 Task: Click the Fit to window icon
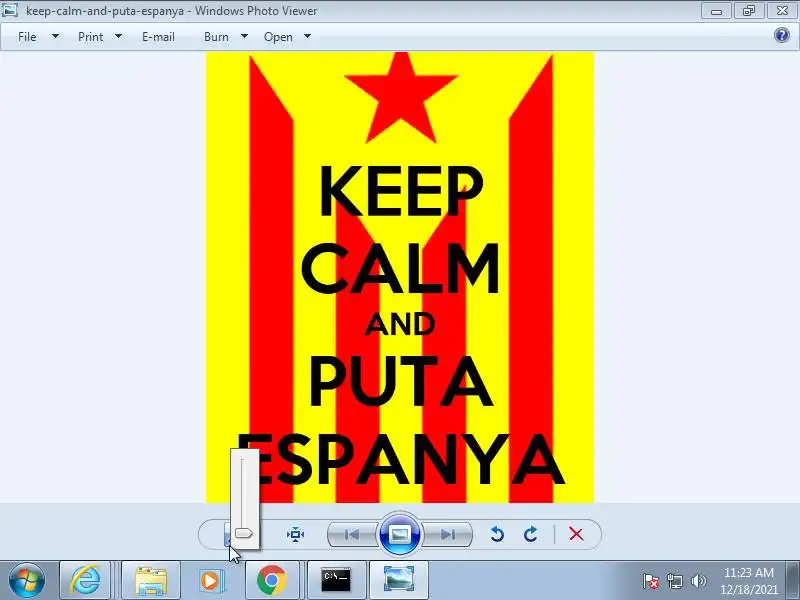tap(295, 535)
